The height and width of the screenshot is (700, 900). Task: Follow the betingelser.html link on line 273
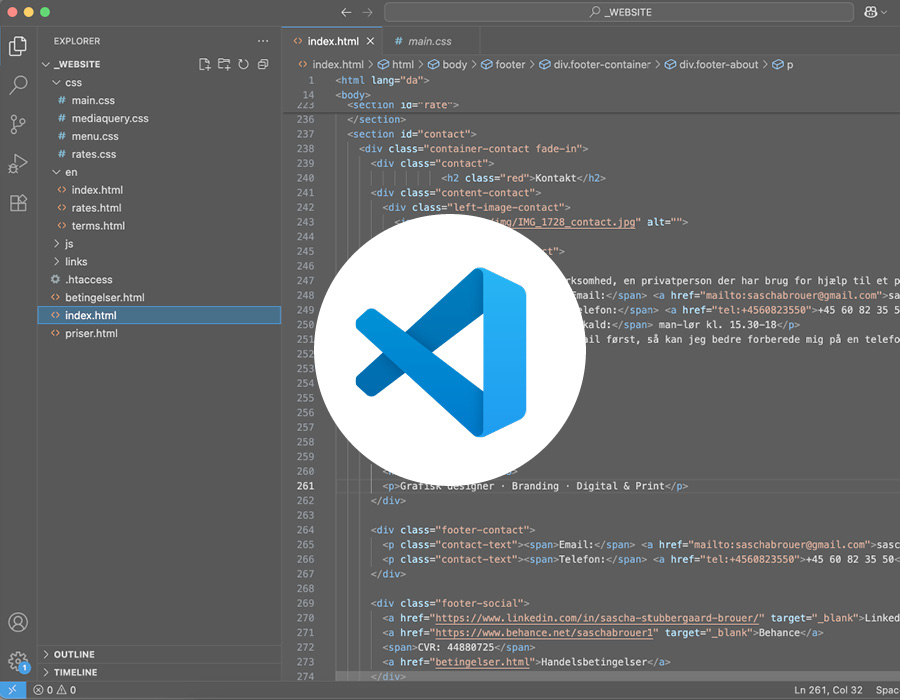(x=482, y=662)
